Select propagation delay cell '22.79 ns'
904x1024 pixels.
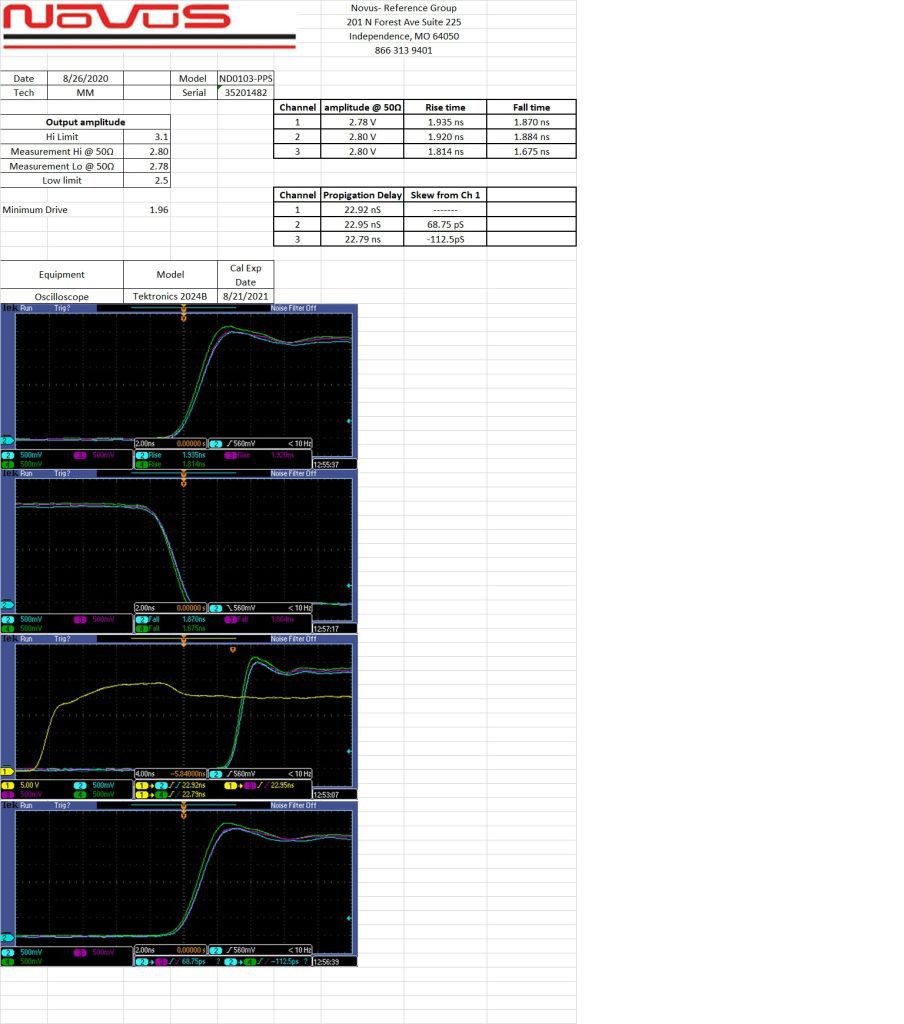tap(363, 239)
